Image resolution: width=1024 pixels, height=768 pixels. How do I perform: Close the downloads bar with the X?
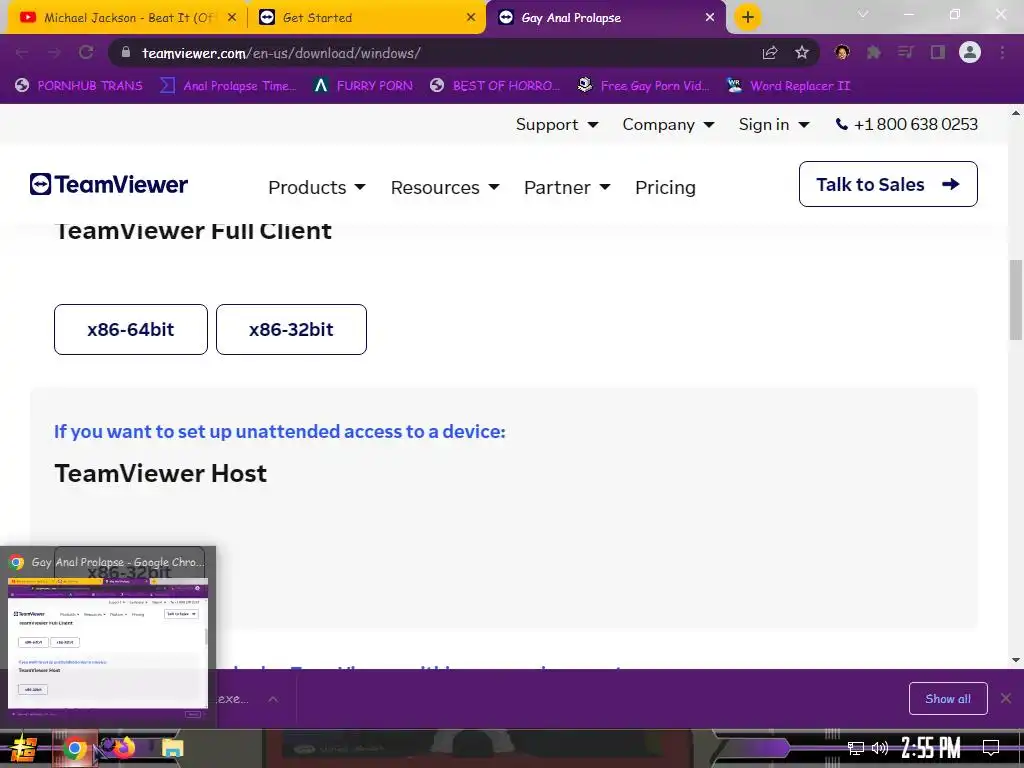(1006, 699)
